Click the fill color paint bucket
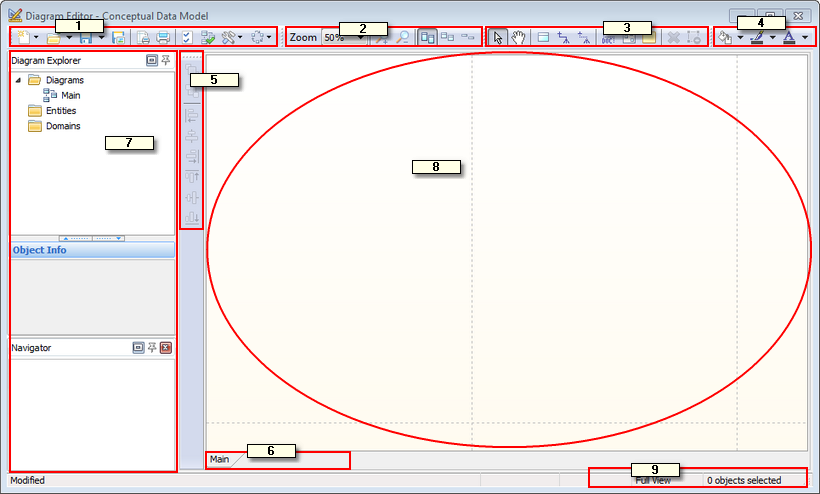Image resolution: width=820 pixels, height=494 pixels. pos(725,37)
